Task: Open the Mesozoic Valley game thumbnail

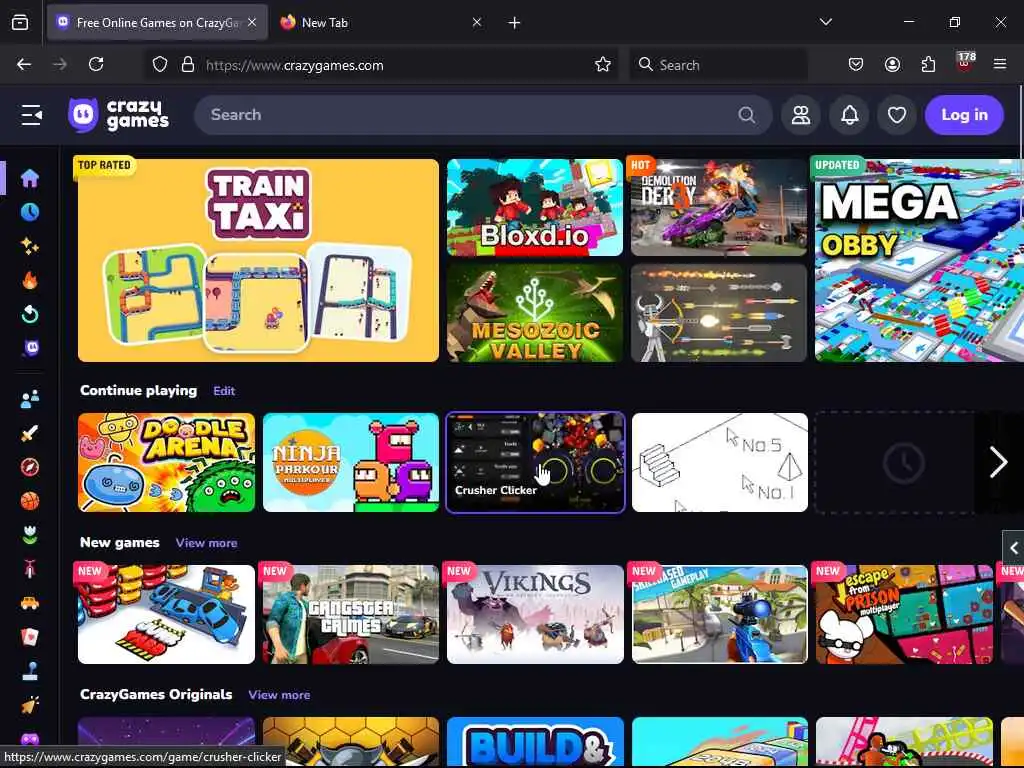Action: click(x=535, y=313)
